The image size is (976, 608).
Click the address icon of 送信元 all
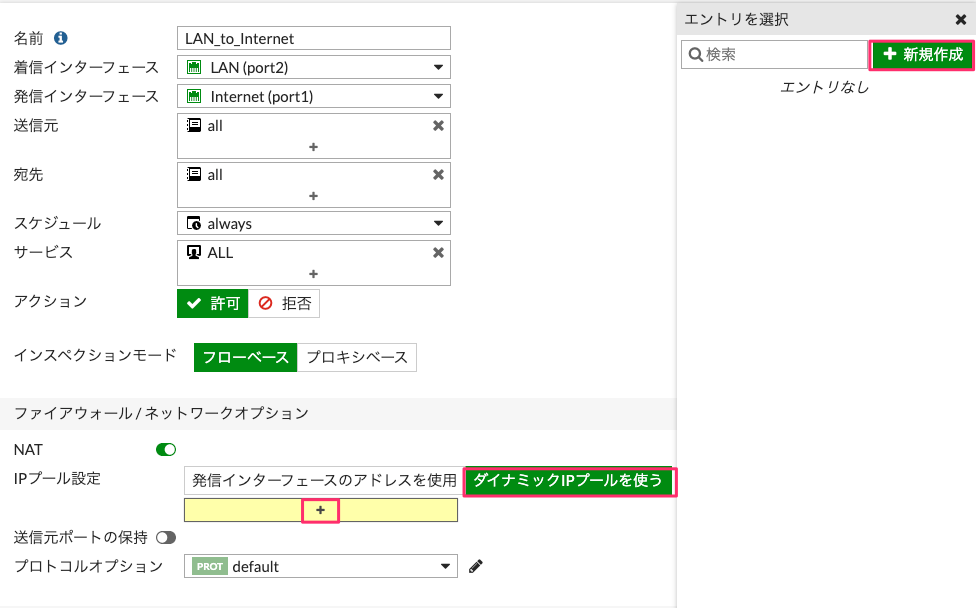coord(194,126)
